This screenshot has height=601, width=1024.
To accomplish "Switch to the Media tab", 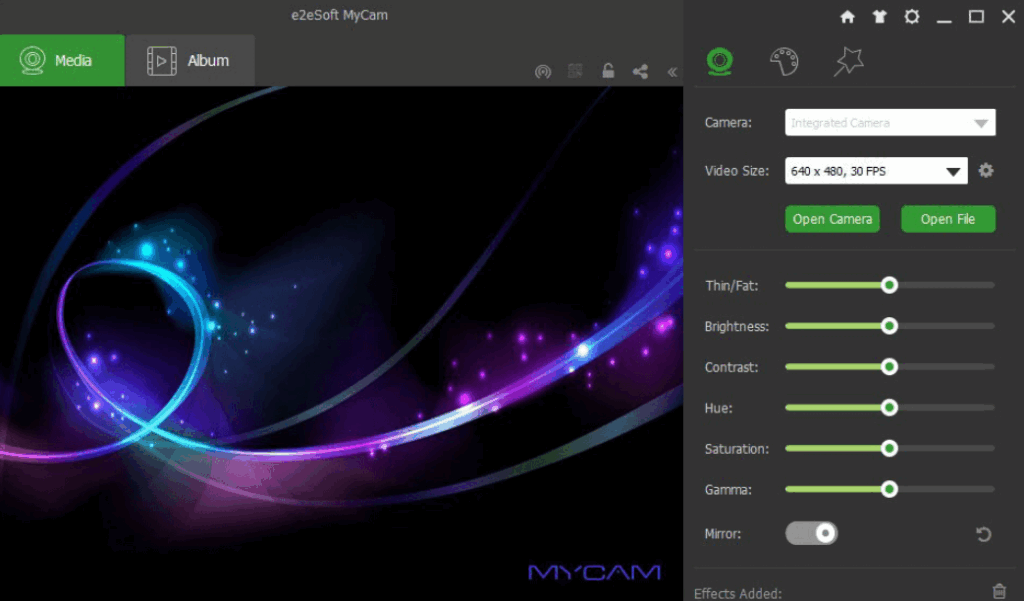I will (x=62, y=61).
